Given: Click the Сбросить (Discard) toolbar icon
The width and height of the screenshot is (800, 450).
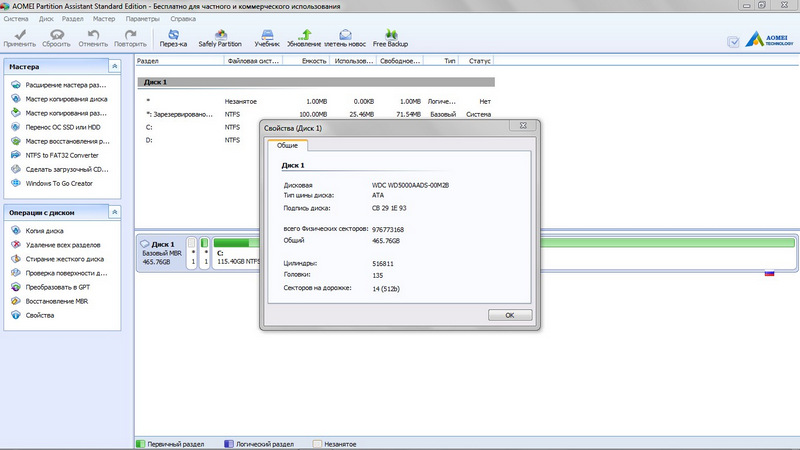Looking at the screenshot, I should coord(57,35).
